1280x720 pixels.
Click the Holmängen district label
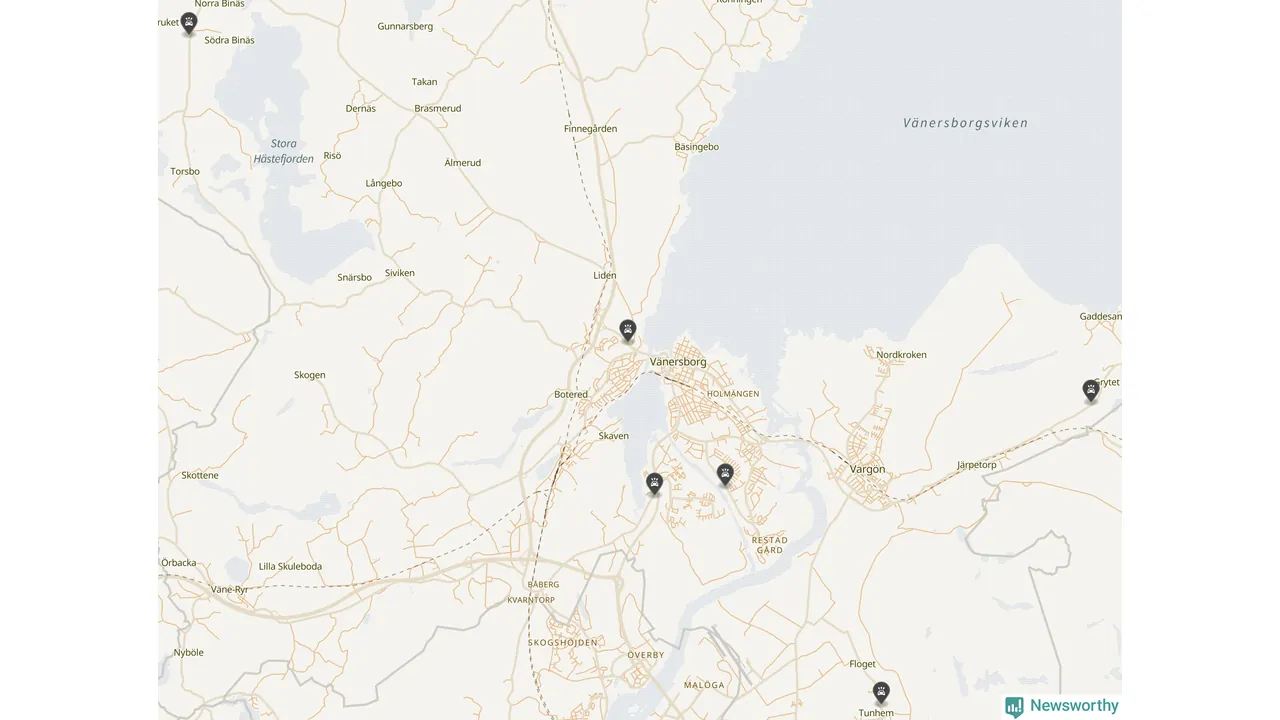(733, 394)
